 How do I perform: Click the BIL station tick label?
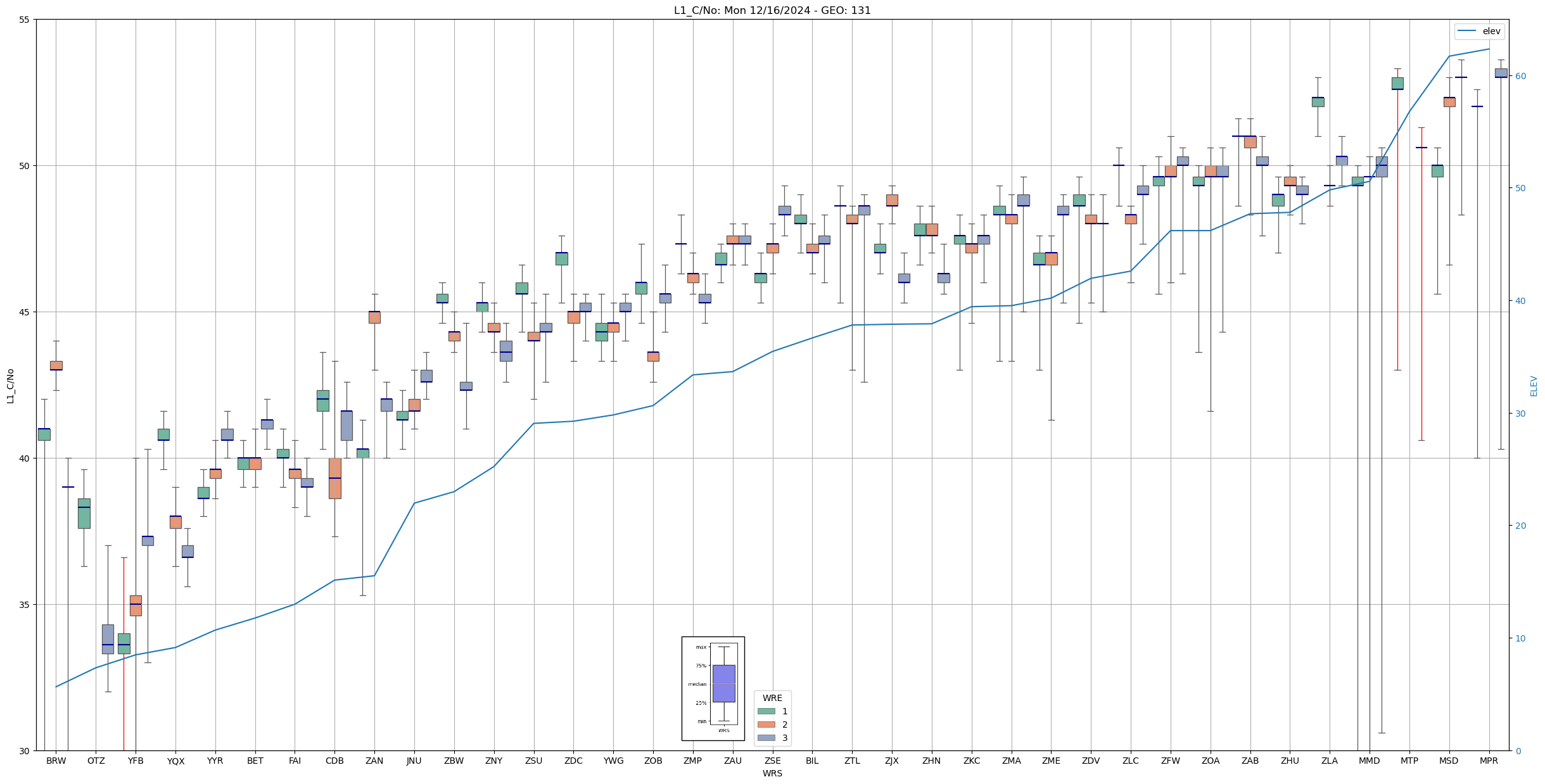pyautogui.click(x=812, y=761)
